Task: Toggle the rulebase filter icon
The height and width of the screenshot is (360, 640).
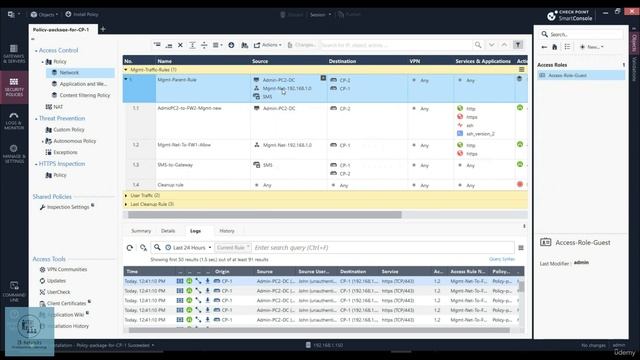Action: pyautogui.click(x=518, y=45)
